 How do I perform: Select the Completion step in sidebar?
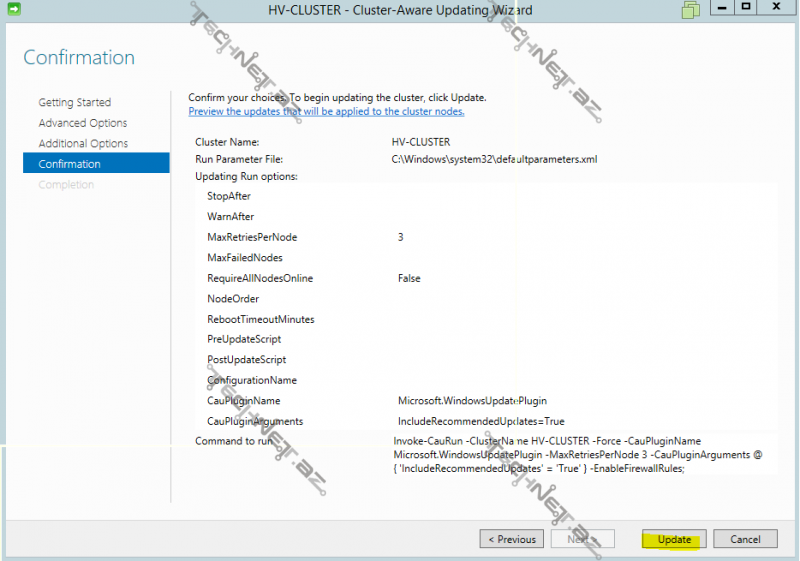pos(66,185)
